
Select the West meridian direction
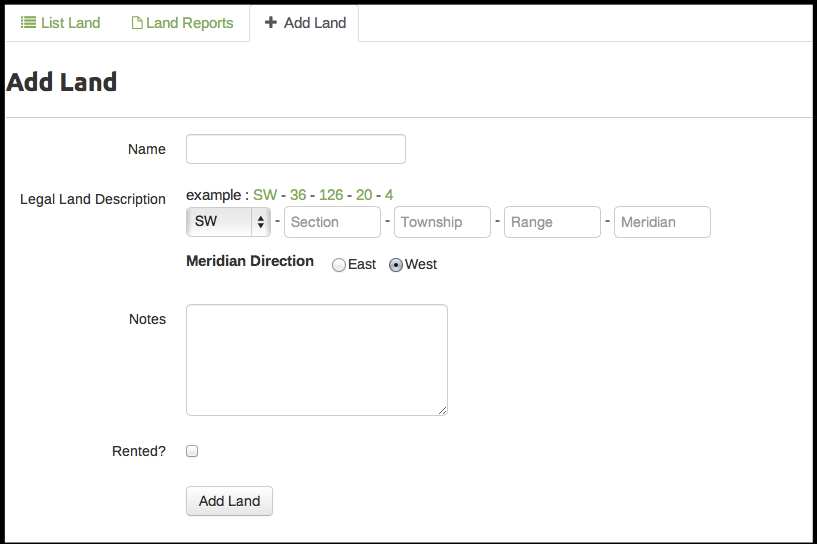pyautogui.click(x=396, y=265)
